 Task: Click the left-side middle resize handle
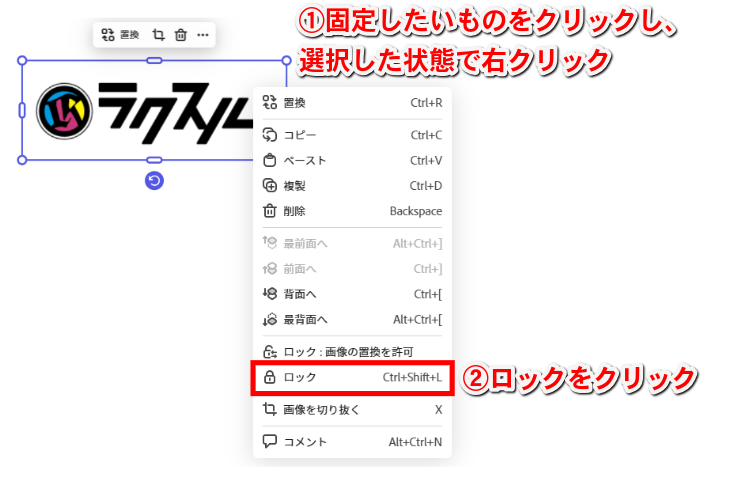click(22, 110)
